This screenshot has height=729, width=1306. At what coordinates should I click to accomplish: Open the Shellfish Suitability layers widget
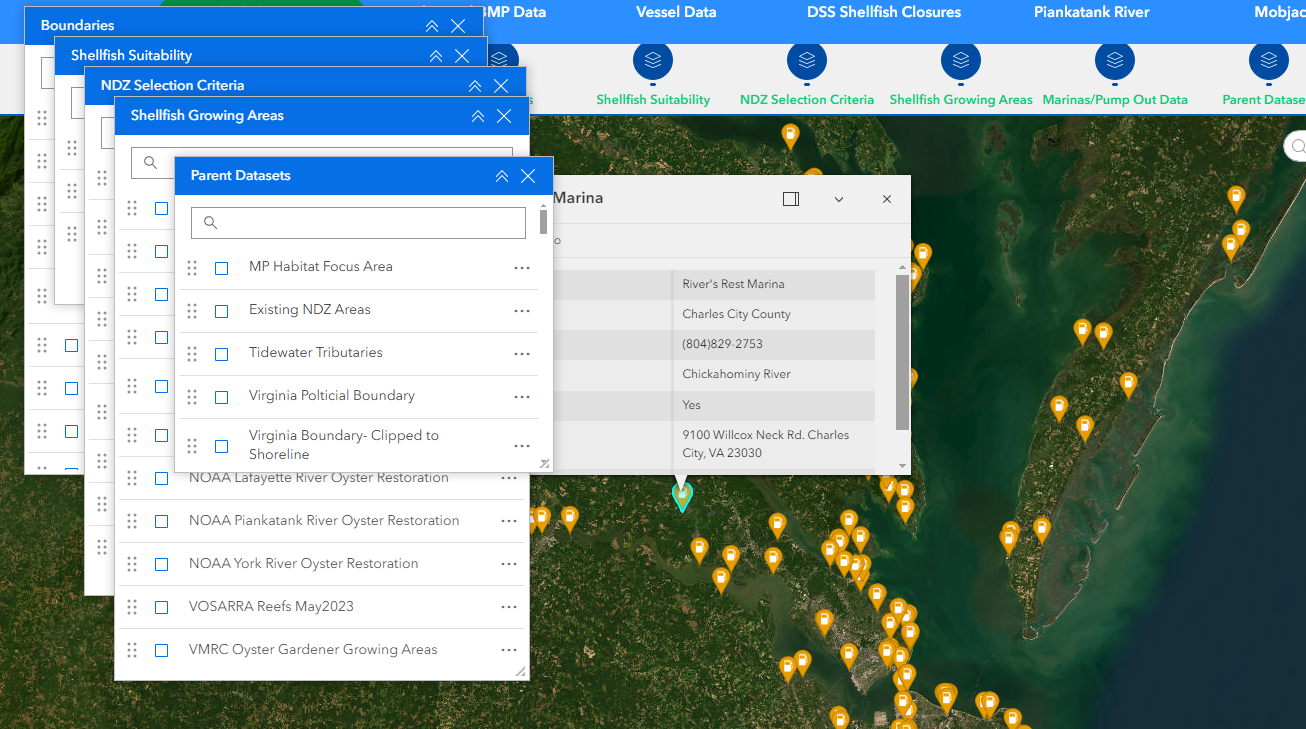click(x=652, y=62)
